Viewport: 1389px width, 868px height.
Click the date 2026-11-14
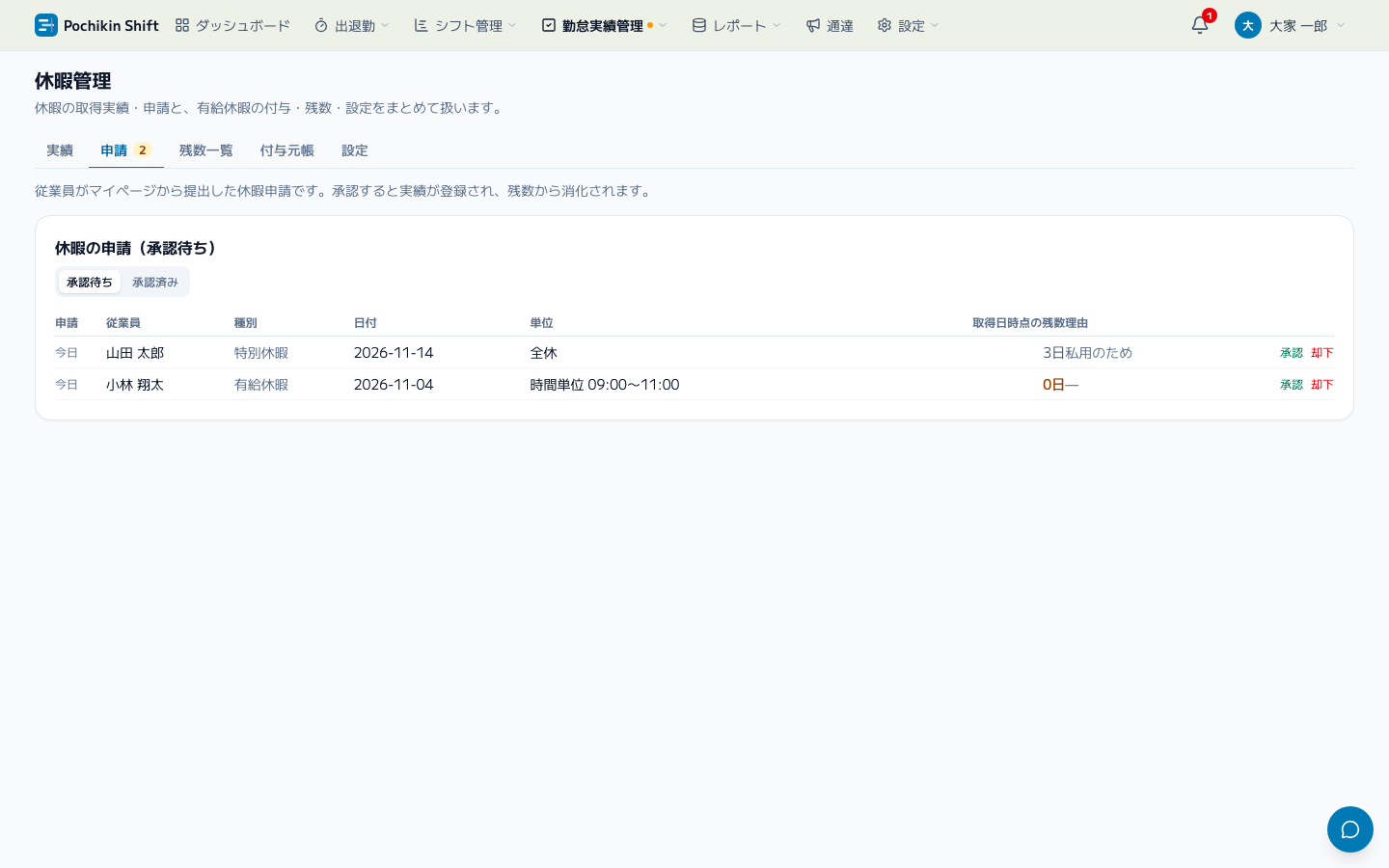pos(394,353)
